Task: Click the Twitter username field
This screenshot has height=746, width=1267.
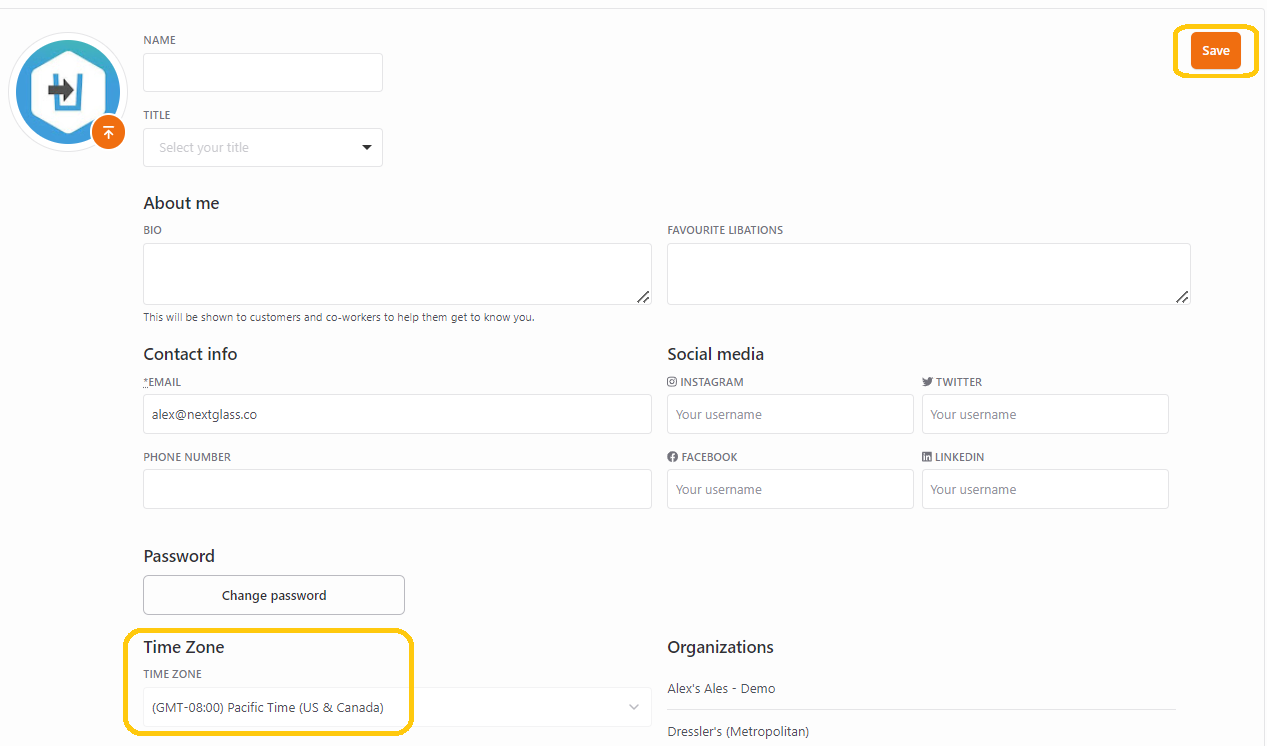Action: [x=1045, y=414]
